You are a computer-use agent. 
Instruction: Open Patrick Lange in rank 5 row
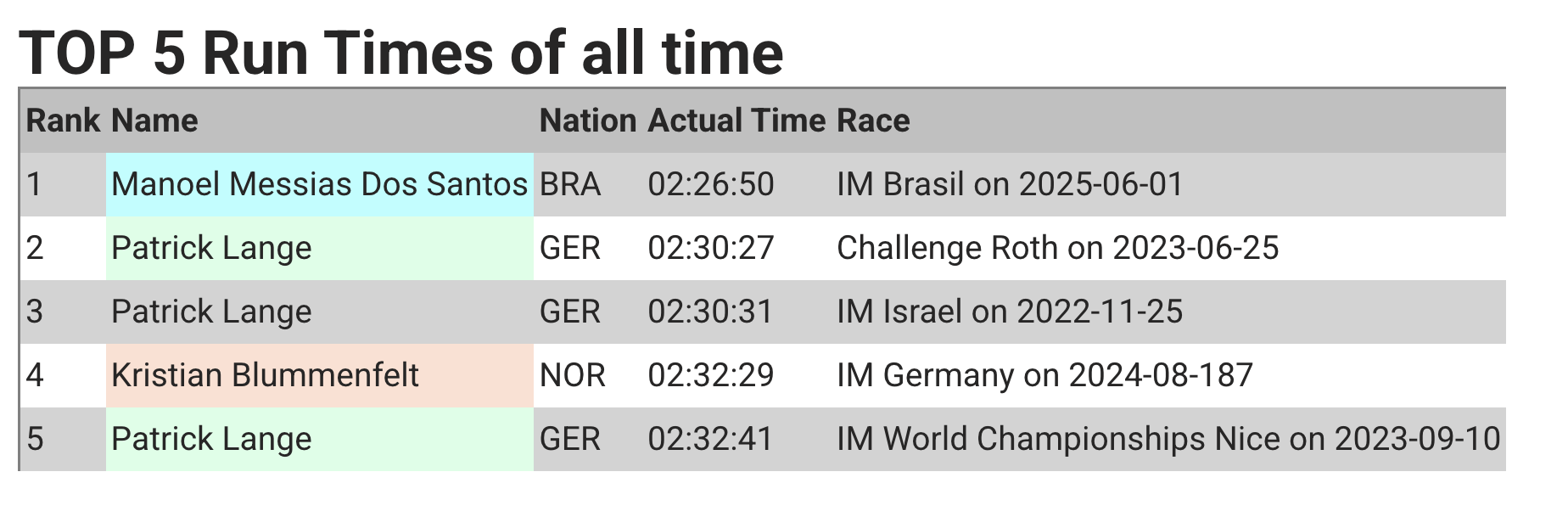tap(211, 439)
